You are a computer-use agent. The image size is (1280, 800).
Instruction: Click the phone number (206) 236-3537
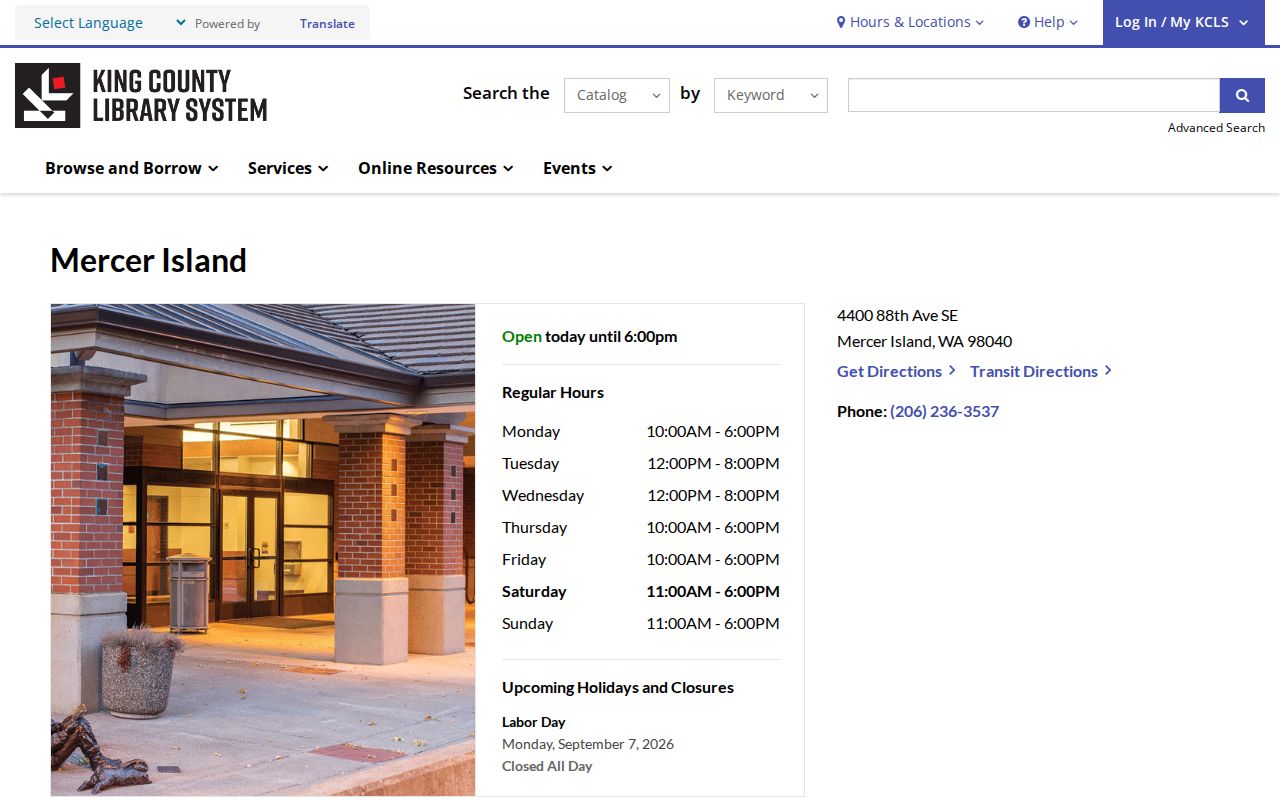pyautogui.click(x=944, y=411)
